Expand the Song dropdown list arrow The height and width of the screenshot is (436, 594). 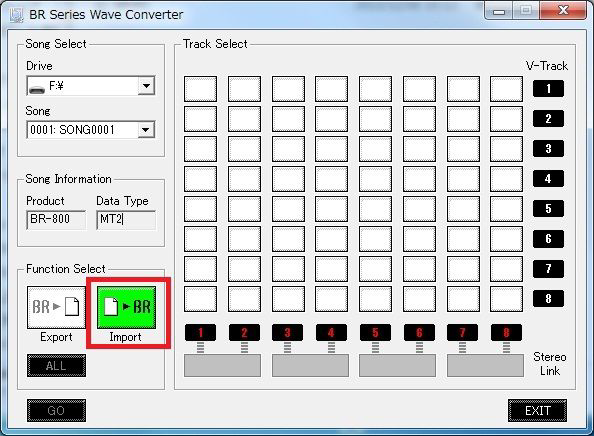click(146, 130)
